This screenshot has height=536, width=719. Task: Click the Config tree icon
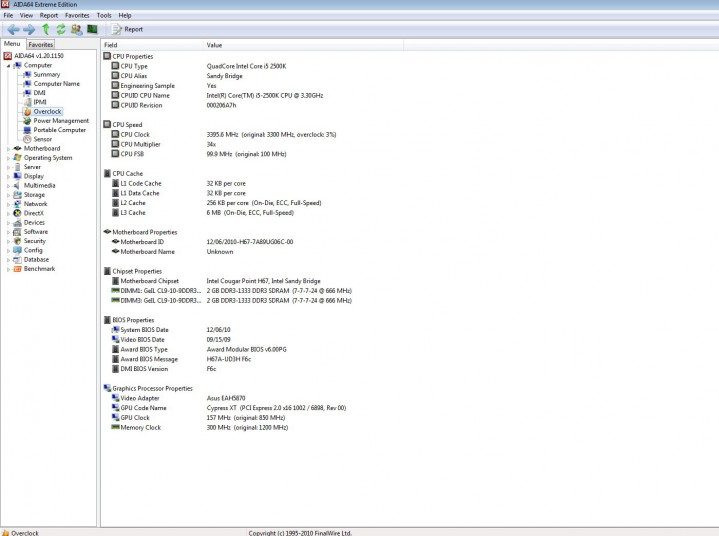tap(17, 250)
